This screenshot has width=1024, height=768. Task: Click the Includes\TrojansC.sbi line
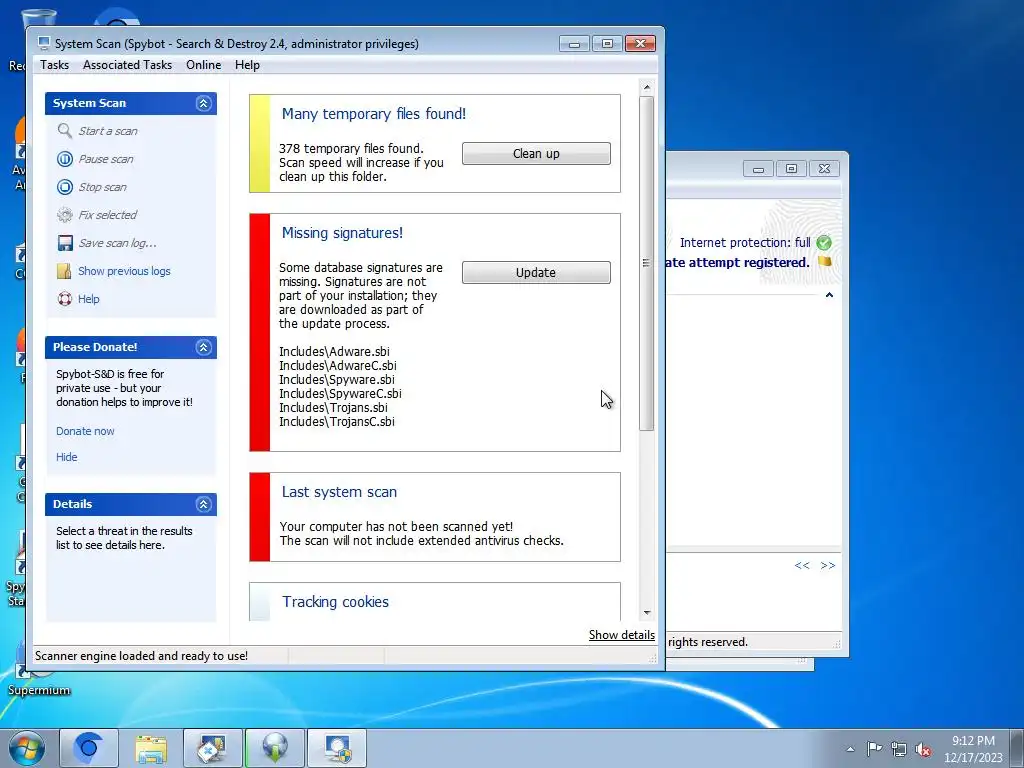pos(336,421)
